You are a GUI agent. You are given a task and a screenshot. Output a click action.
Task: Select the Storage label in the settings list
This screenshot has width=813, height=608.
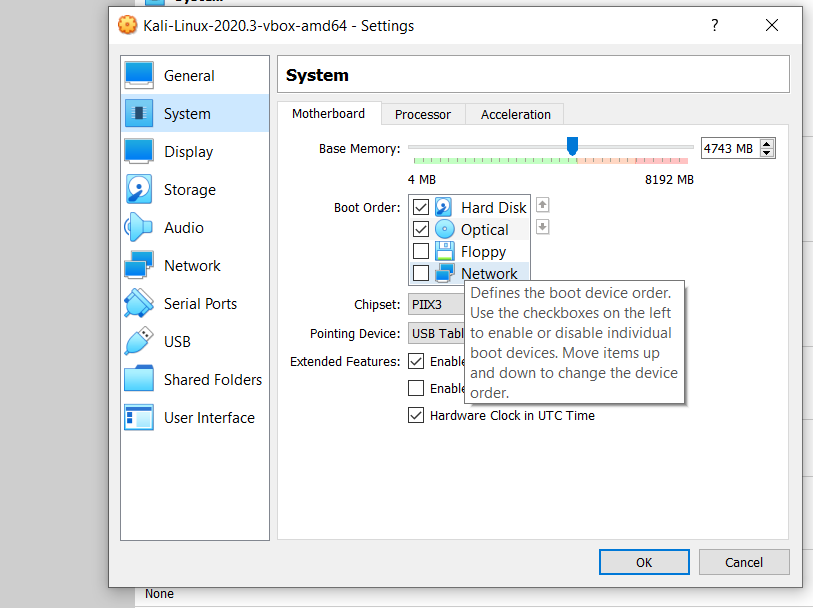tap(190, 190)
